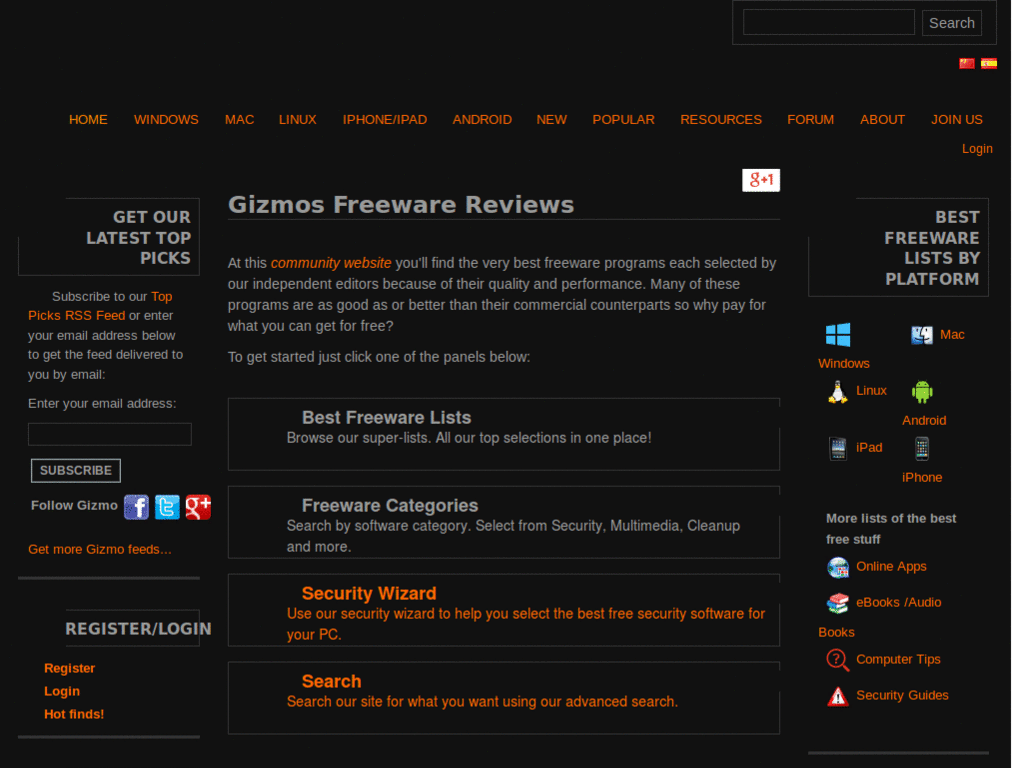The image size is (1024, 768).
Task: Open the Online Apps link
Action: coord(891,566)
